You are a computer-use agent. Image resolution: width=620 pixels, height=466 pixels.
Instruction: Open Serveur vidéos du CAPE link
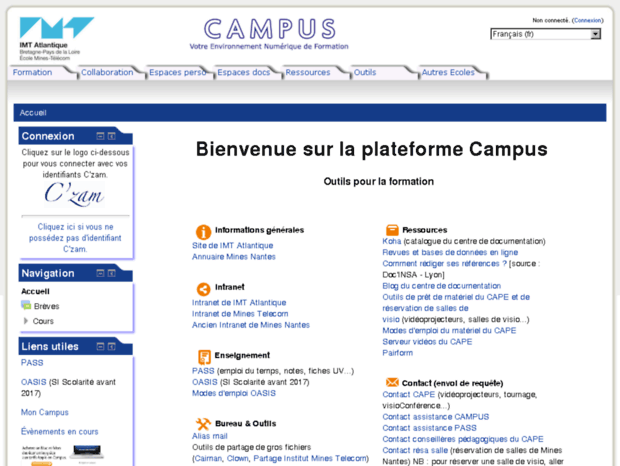click(427, 341)
